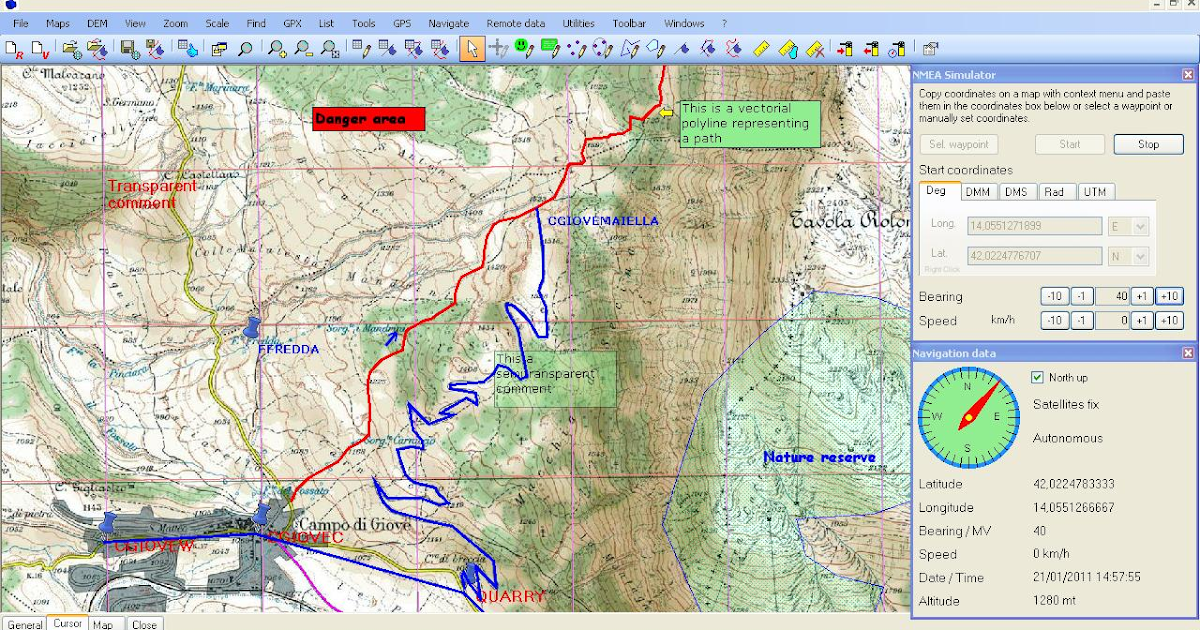
Task: Click the ruler with red X icon
Action: (815, 47)
